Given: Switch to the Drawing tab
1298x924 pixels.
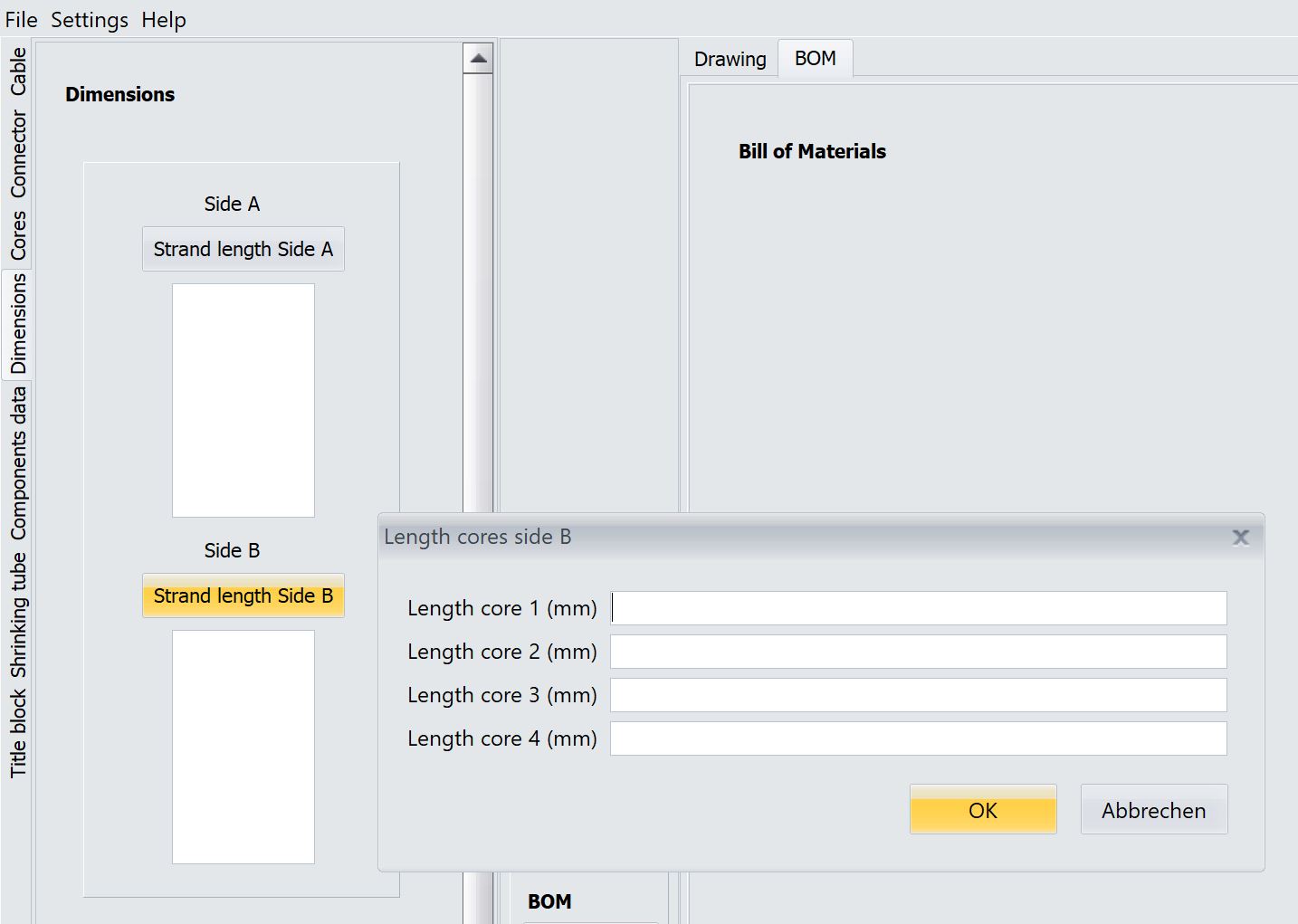Looking at the screenshot, I should pyautogui.click(x=730, y=60).
